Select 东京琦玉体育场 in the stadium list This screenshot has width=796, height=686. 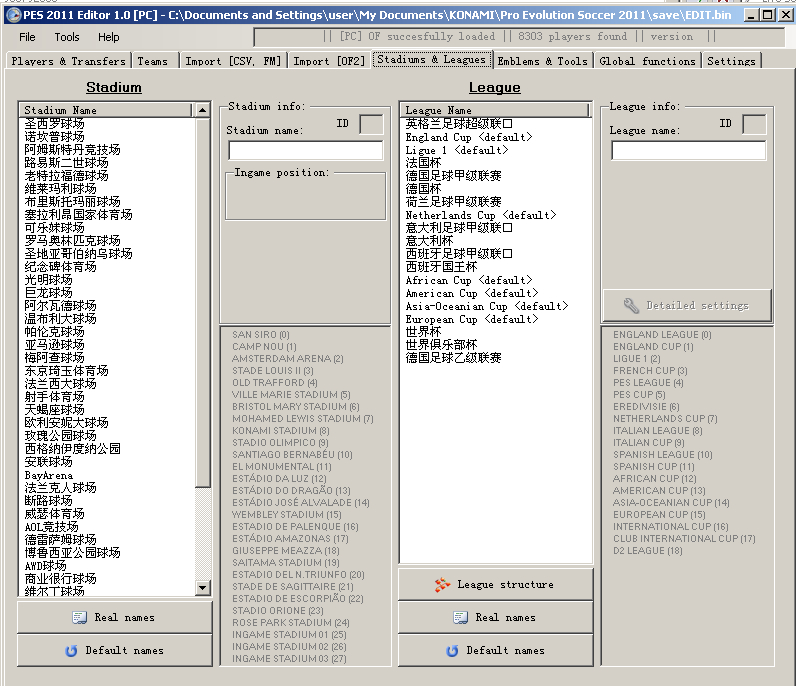pyautogui.click(x=67, y=371)
